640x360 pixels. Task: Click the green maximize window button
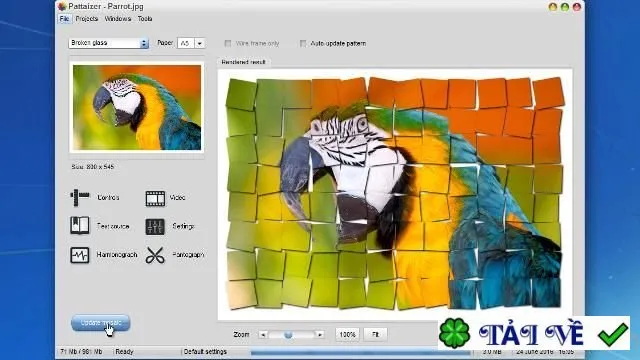(565, 7)
